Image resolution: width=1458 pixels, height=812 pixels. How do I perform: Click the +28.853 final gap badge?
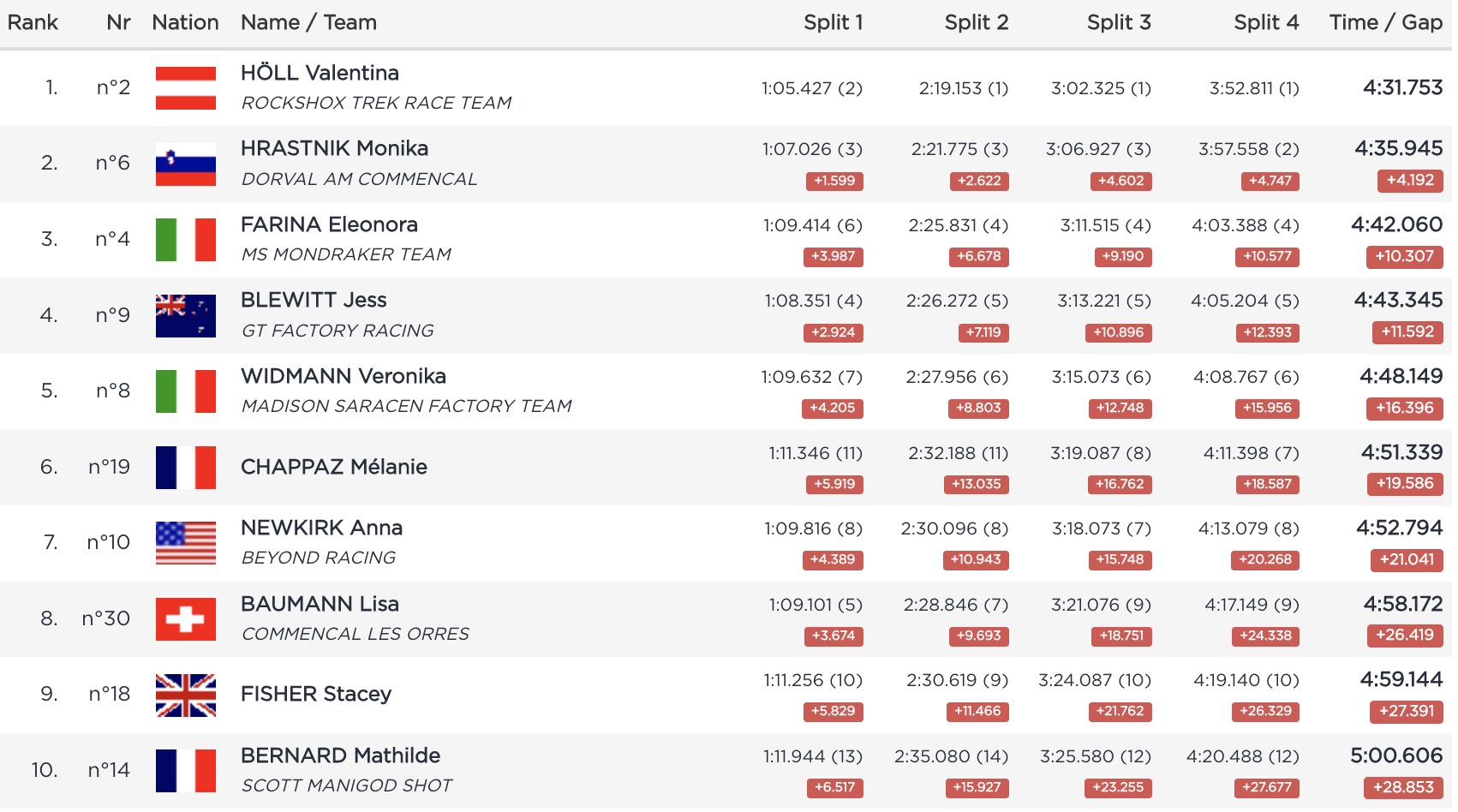1403,787
